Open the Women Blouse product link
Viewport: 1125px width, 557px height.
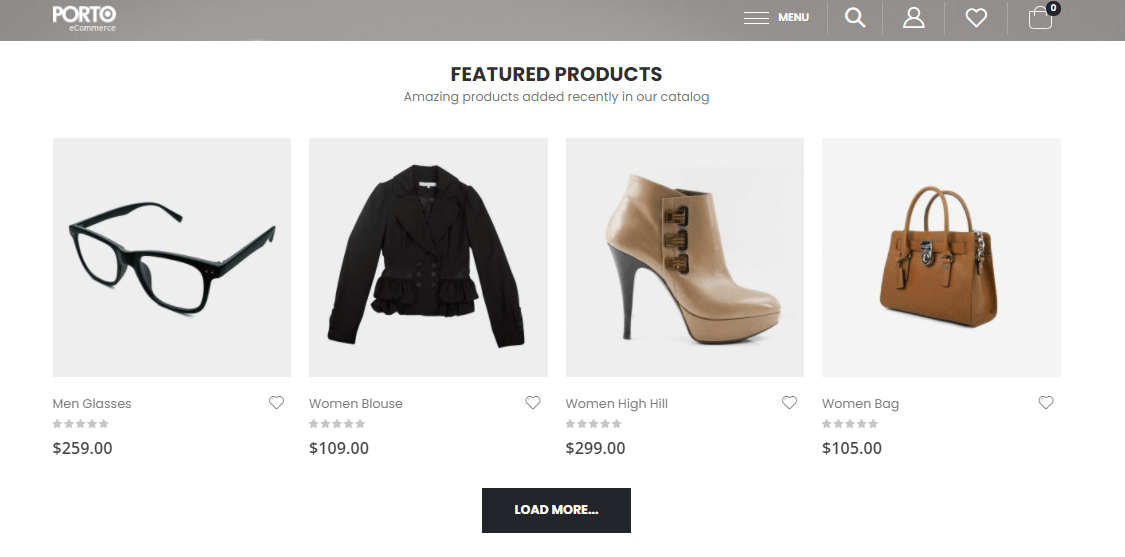(356, 404)
